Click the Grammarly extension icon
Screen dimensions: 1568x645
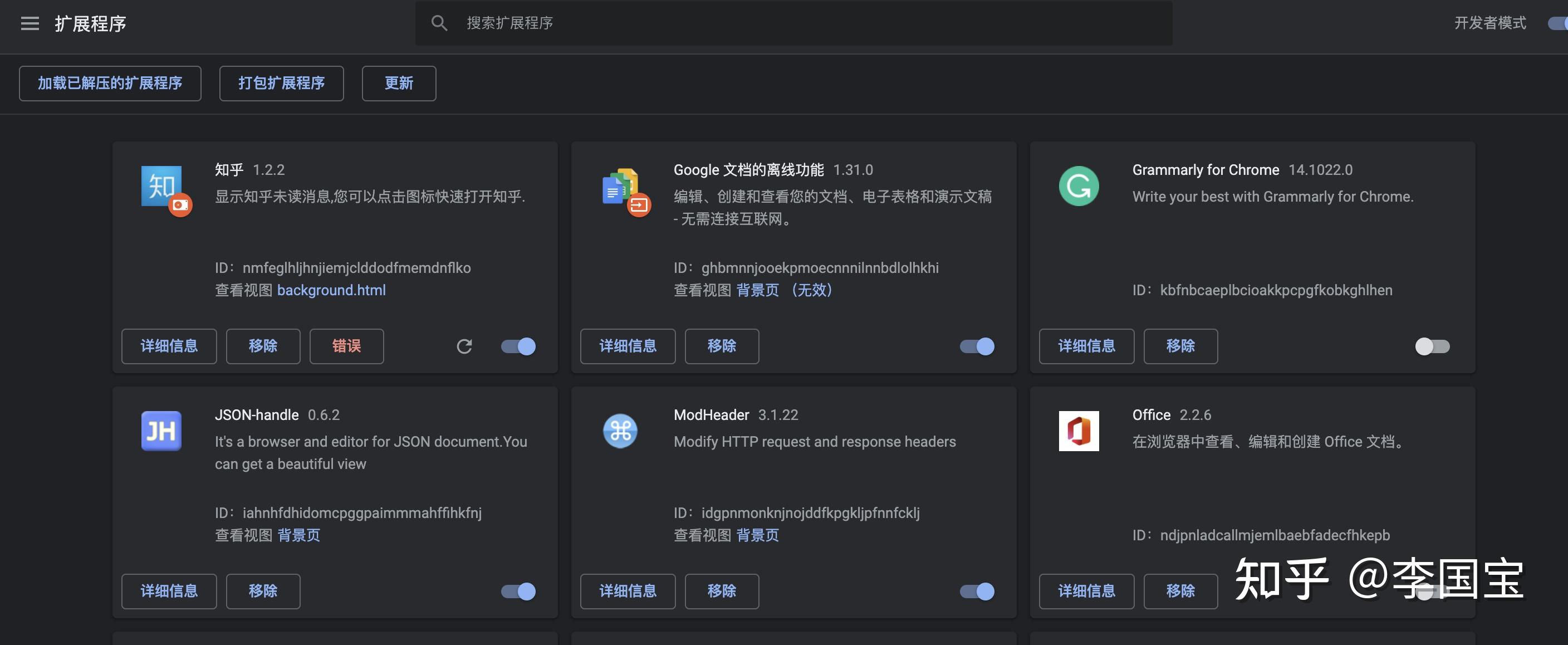tap(1079, 186)
